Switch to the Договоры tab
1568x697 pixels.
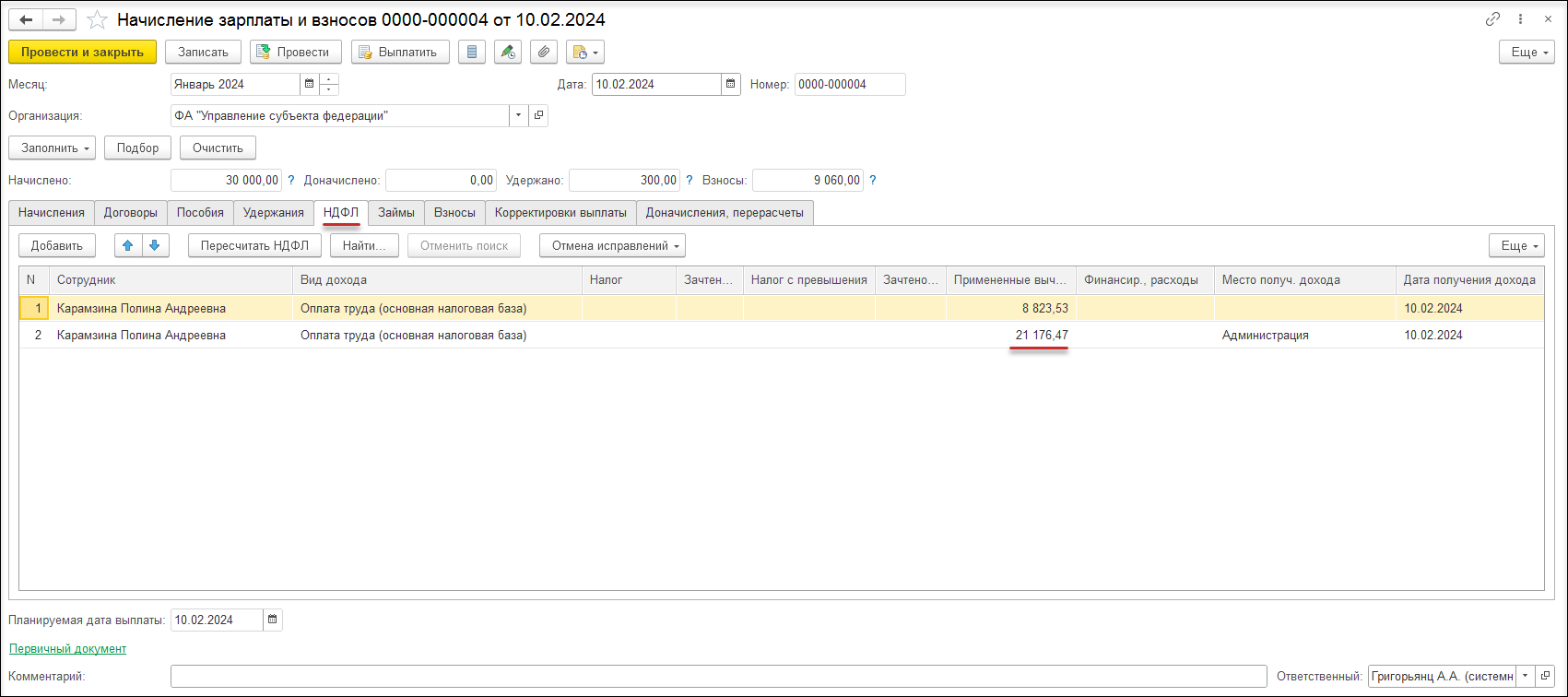tap(130, 212)
